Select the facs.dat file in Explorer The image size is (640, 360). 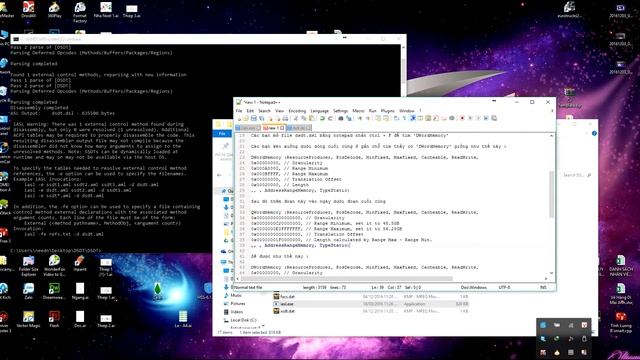[371, 297]
